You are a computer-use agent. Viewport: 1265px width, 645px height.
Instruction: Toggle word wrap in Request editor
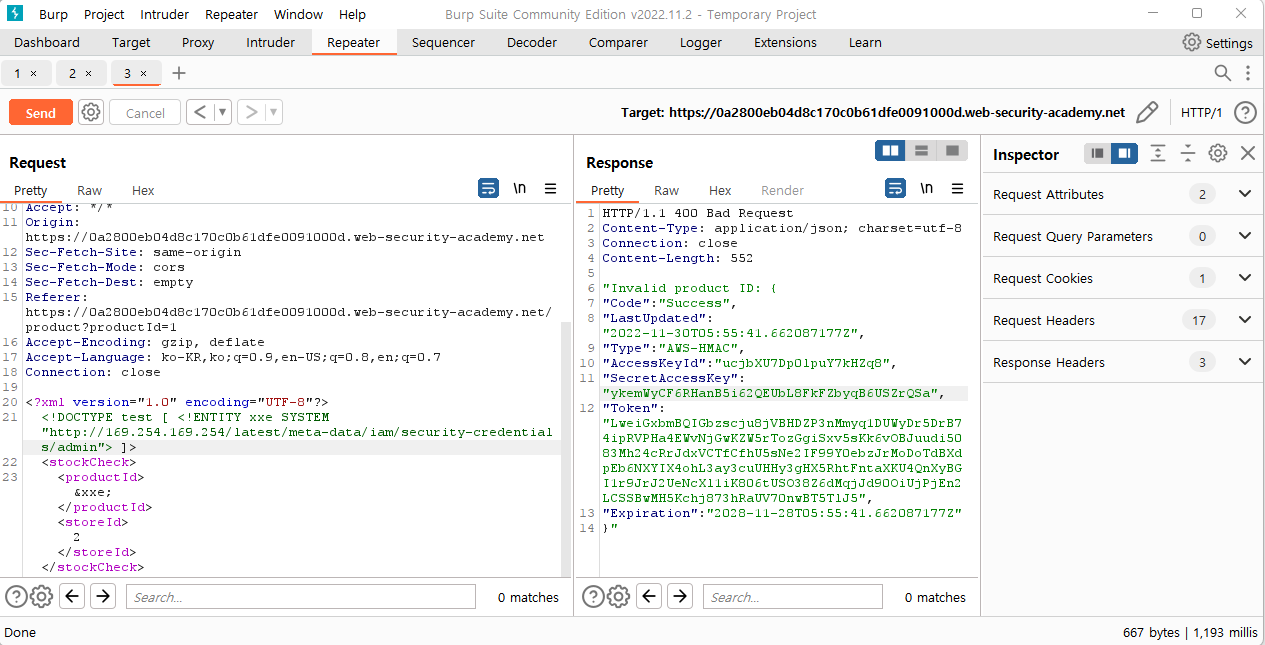click(488, 188)
